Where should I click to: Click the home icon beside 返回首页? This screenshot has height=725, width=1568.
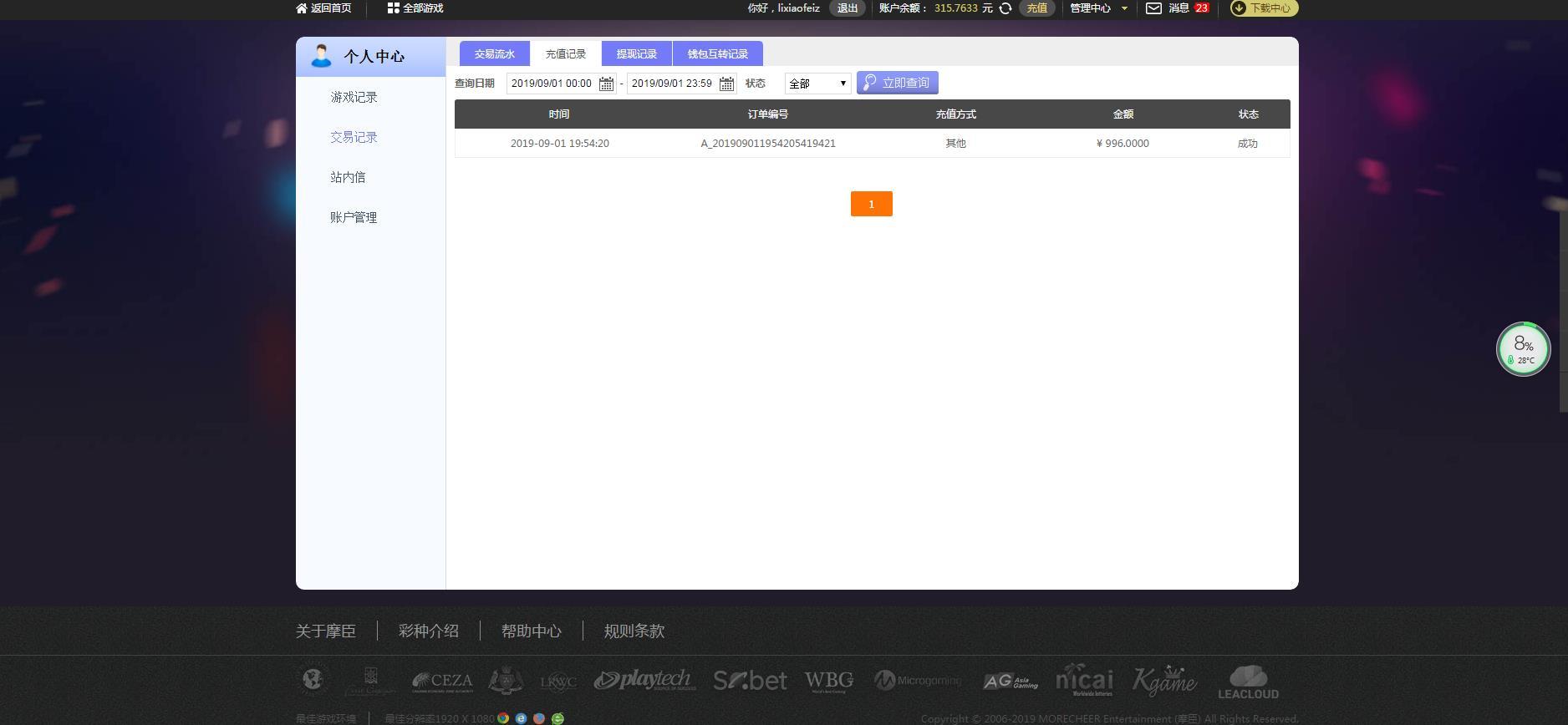pos(302,8)
